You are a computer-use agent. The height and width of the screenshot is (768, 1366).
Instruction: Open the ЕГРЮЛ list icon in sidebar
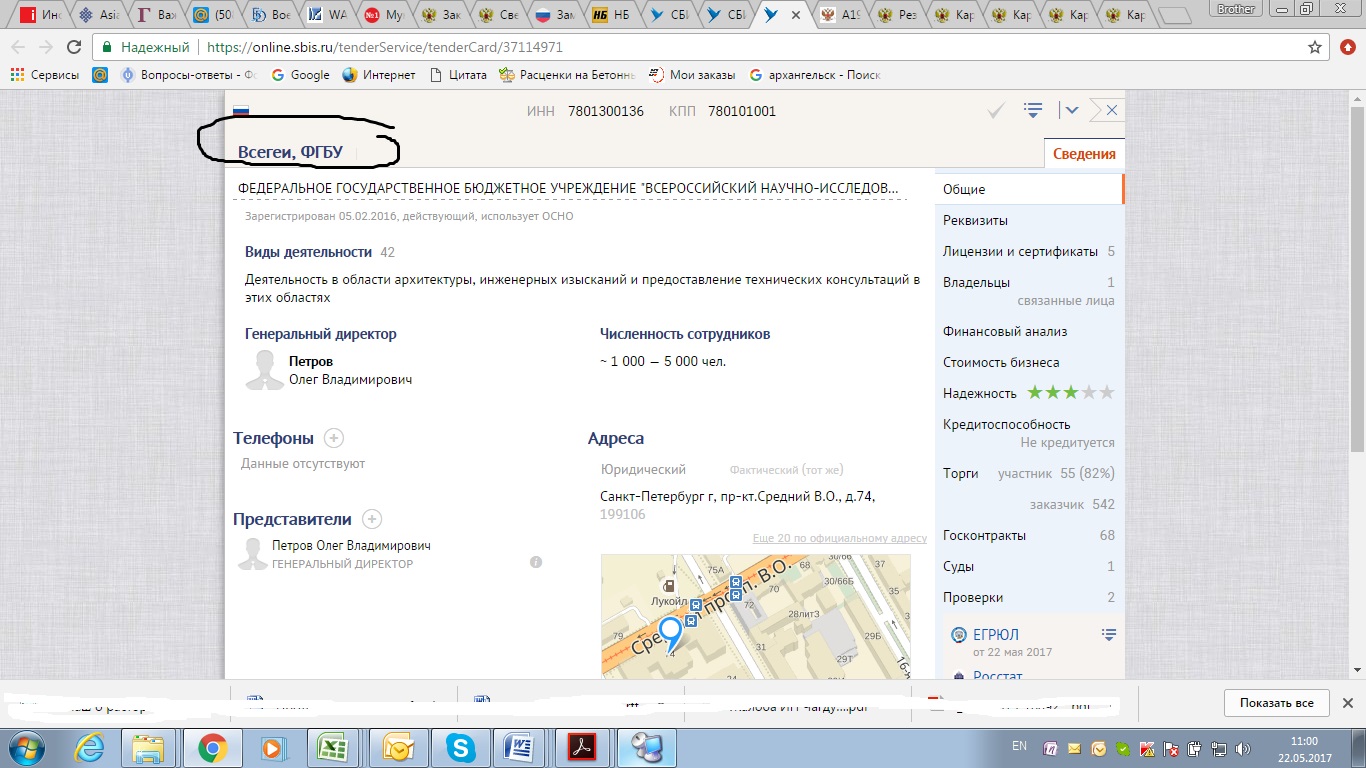coord(1108,634)
